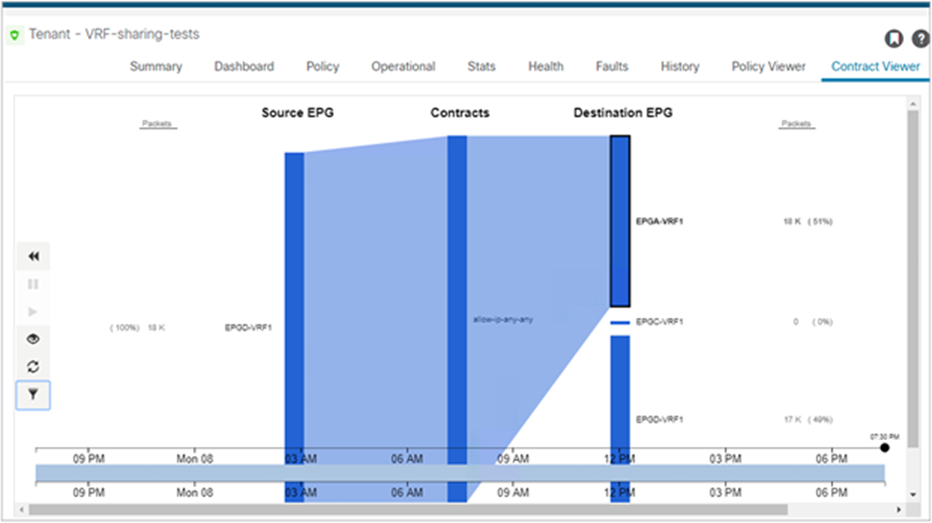Select the Policy Viewer tab
Image resolution: width=932 pixels, height=523 pixels.
coord(768,67)
